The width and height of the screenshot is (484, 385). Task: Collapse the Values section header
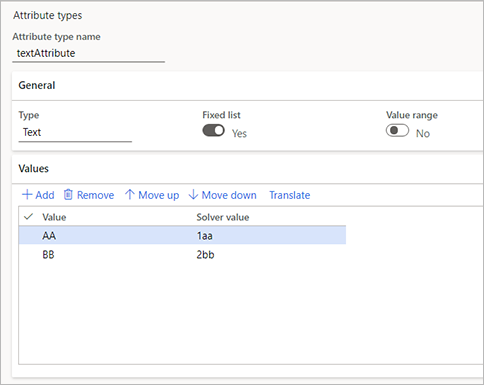tap(248, 169)
